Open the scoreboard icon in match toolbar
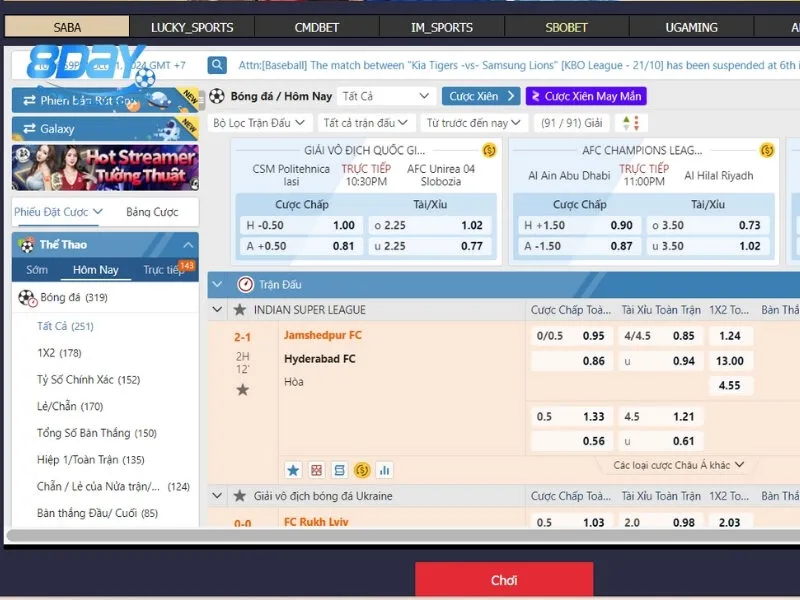 pyautogui.click(x=339, y=470)
